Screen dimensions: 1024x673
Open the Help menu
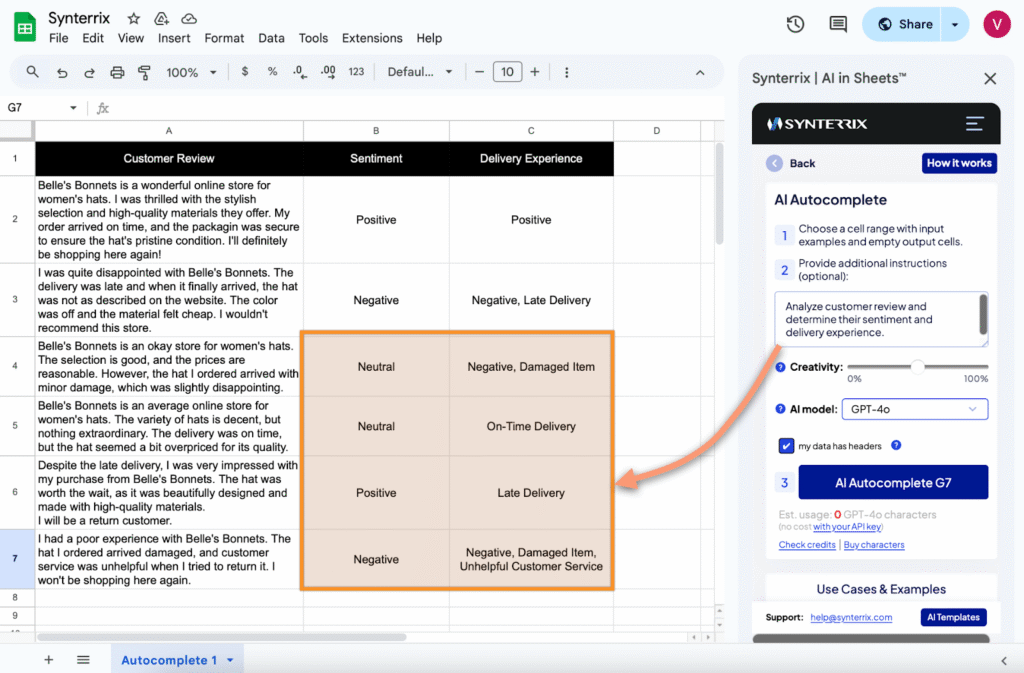[429, 39]
